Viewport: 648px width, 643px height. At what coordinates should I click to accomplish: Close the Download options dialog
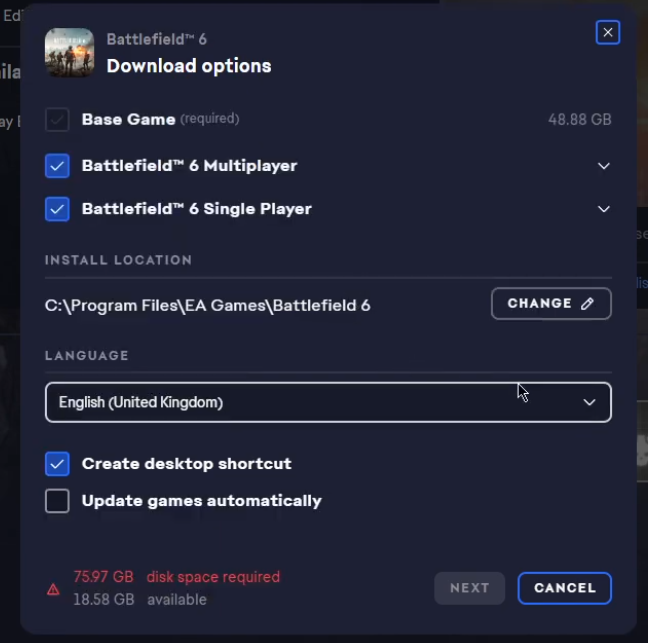click(607, 33)
